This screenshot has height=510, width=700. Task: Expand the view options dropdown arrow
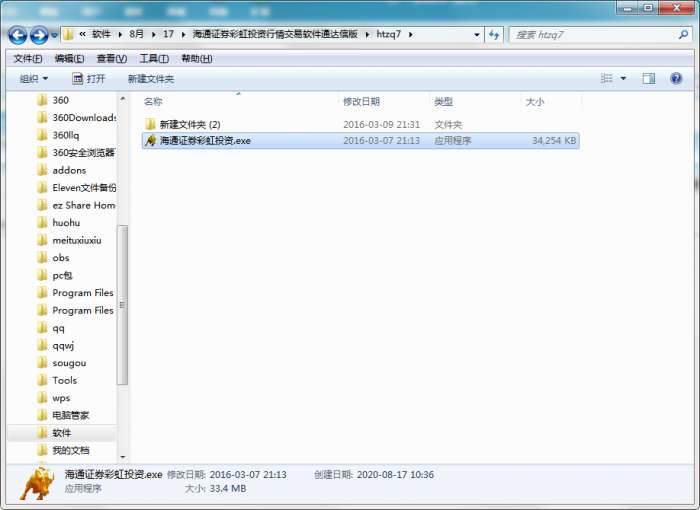pos(623,79)
